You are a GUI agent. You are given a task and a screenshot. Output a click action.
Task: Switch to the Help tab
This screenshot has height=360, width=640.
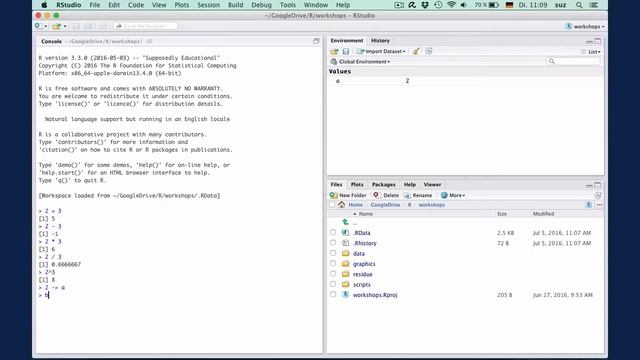tap(409, 185)
